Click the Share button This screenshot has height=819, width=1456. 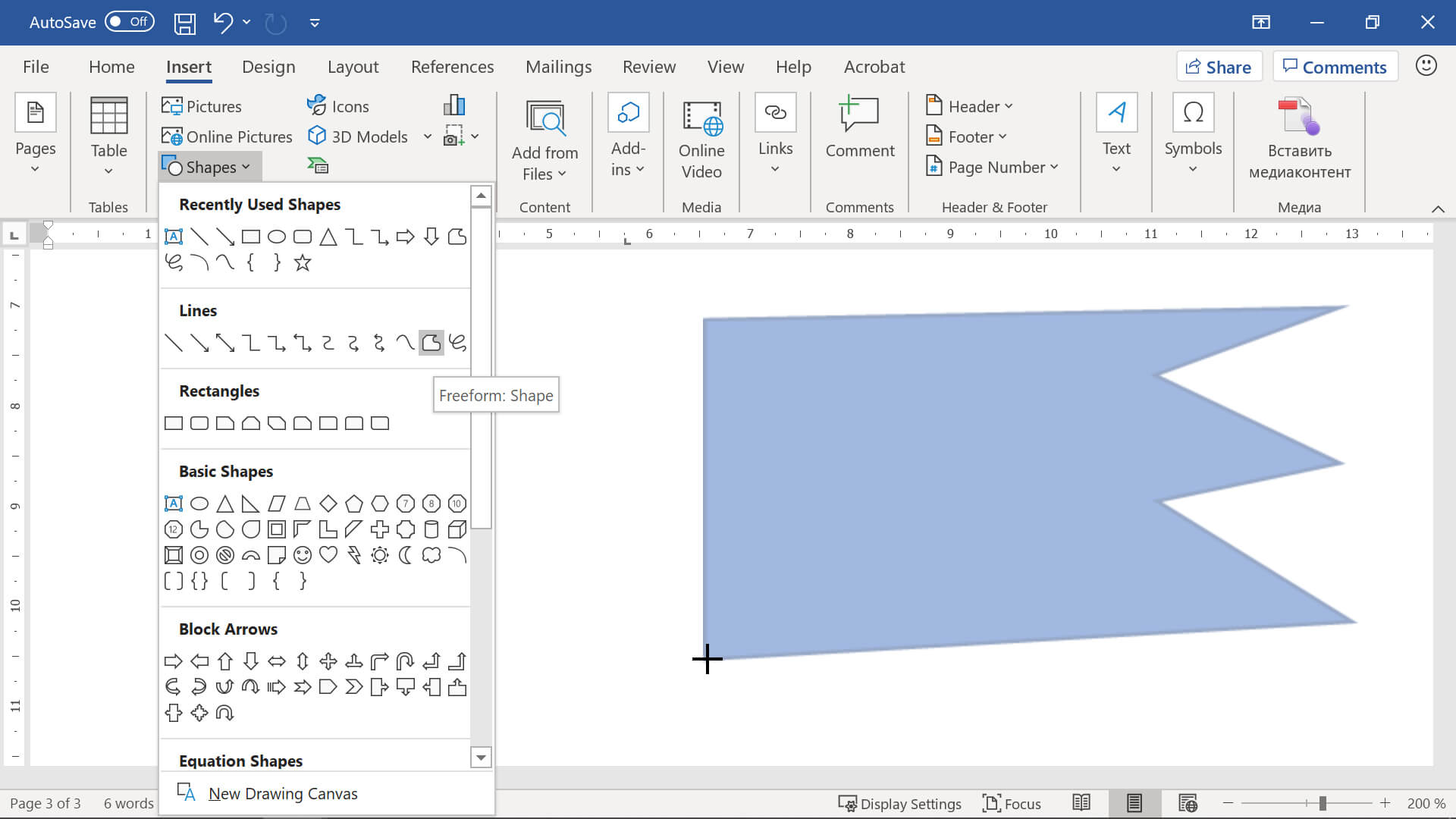[1219, 67]
